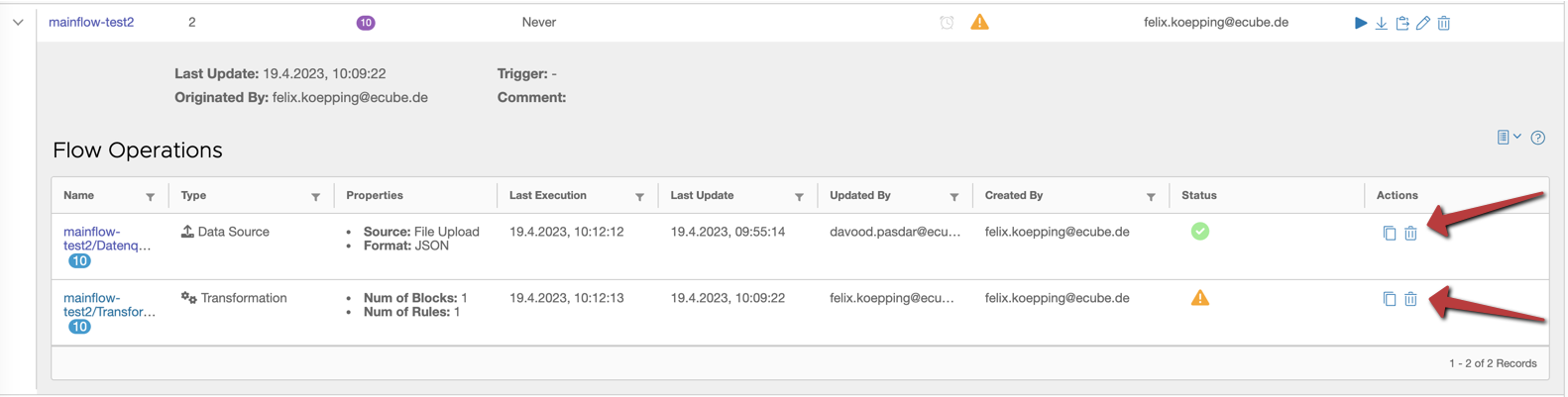
Task: Open the Flow Operations help icon
Action: pos(1538,138)
